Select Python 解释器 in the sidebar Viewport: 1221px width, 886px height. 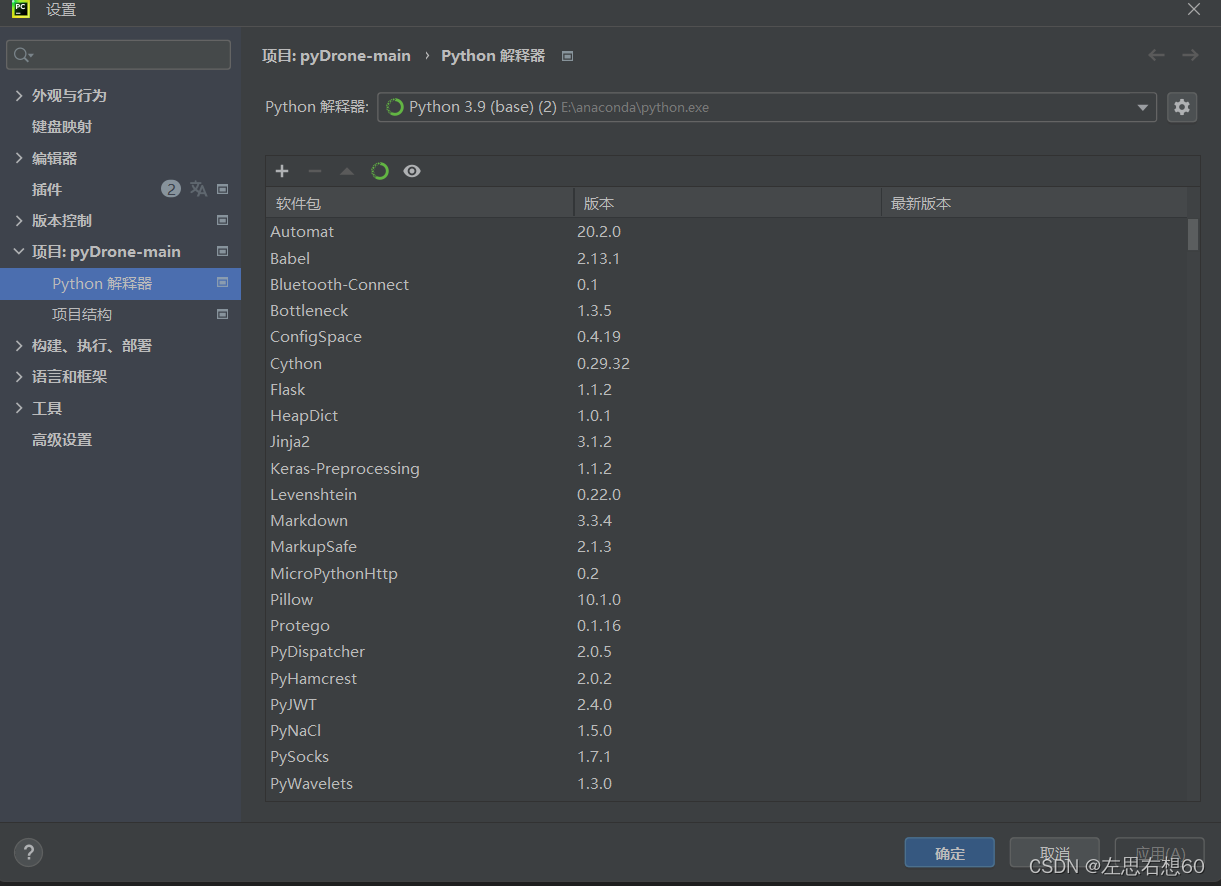tap(120, 283)
